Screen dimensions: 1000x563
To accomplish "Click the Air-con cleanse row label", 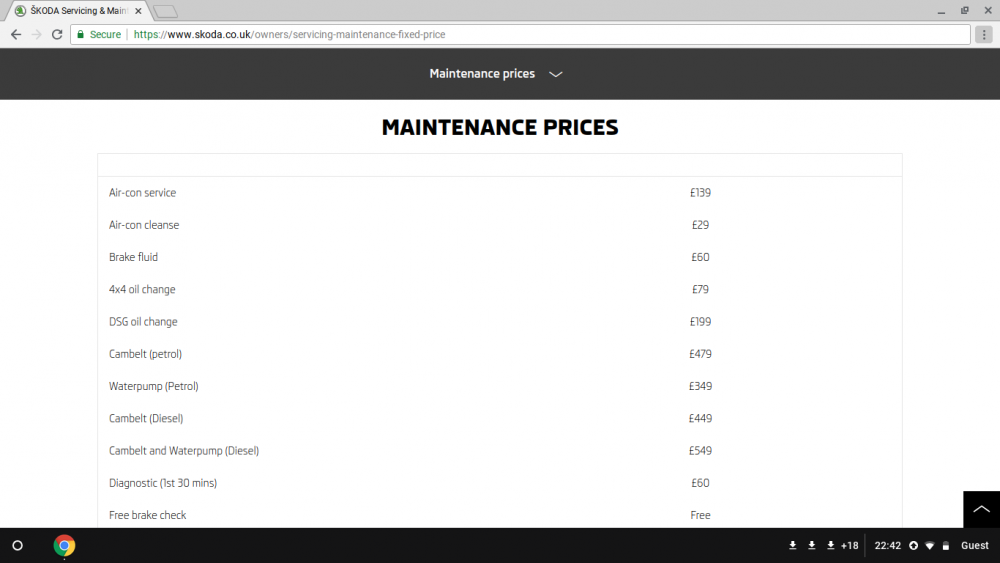I will point(144,225).
